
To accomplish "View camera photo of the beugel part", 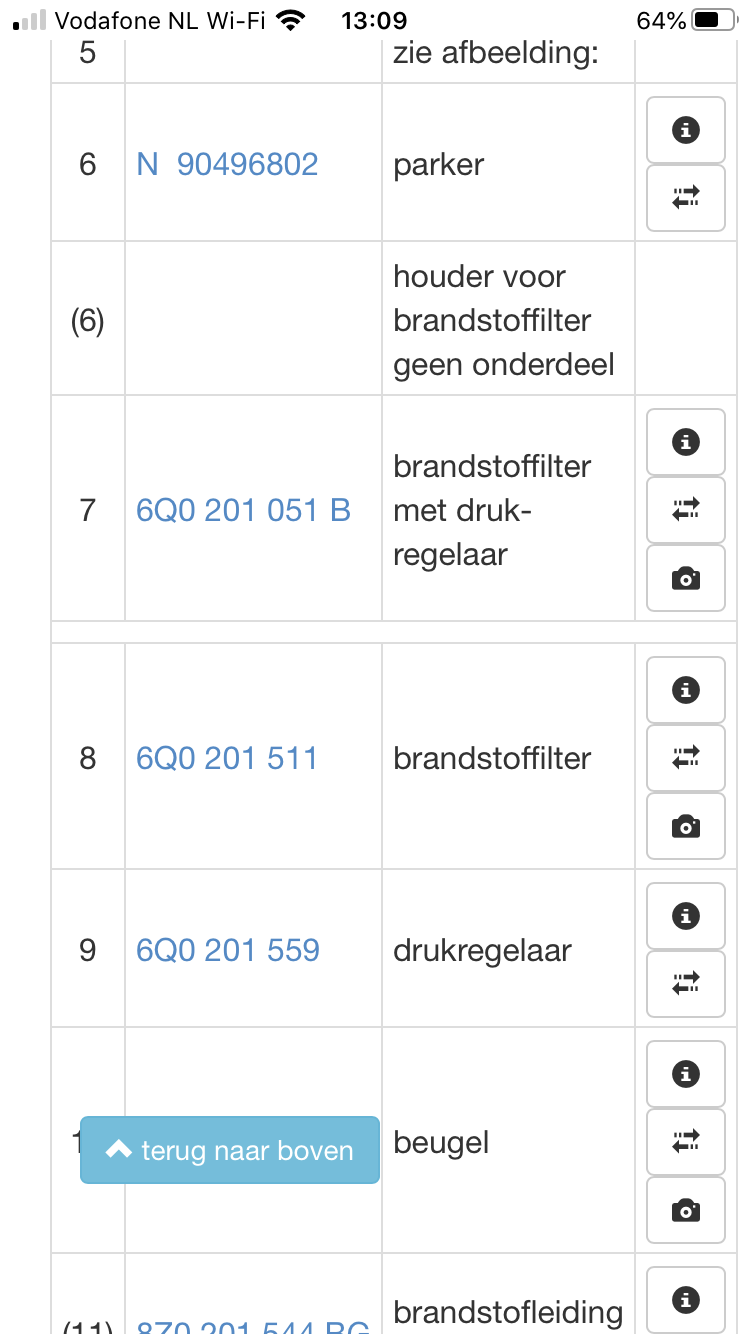I will [686, 1210].
